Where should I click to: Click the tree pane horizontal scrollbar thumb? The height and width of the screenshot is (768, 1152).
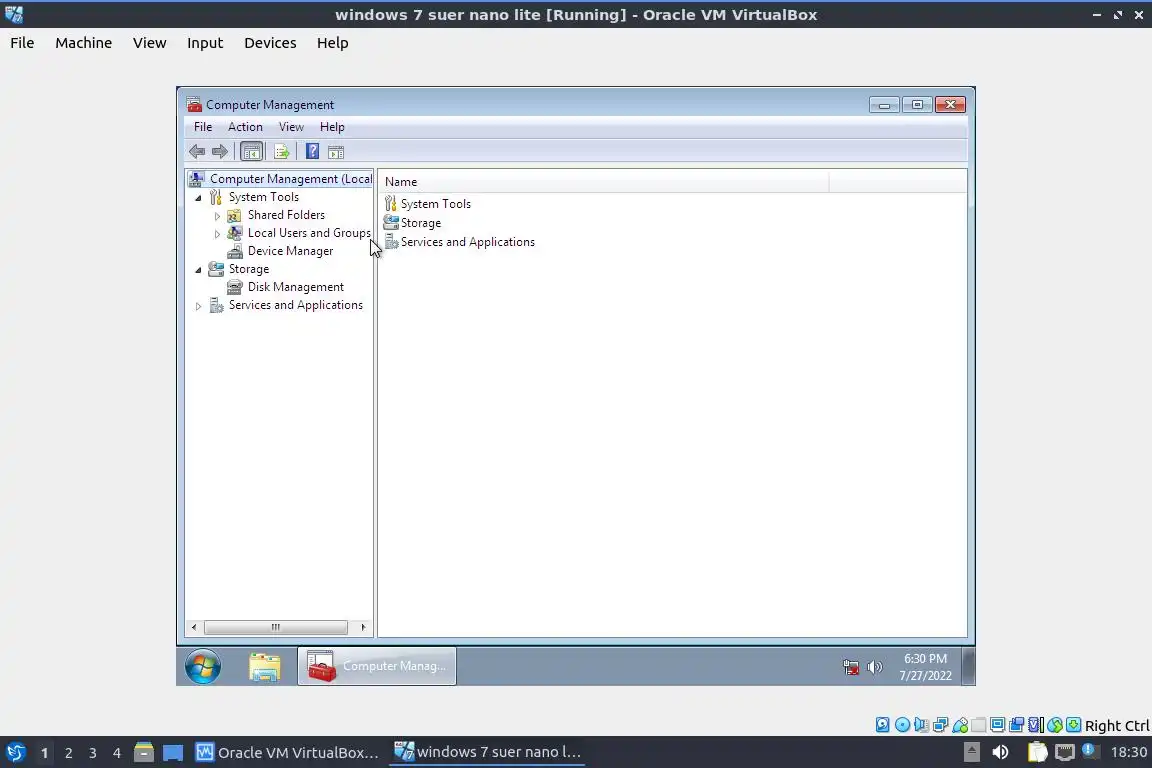point(276,627)
